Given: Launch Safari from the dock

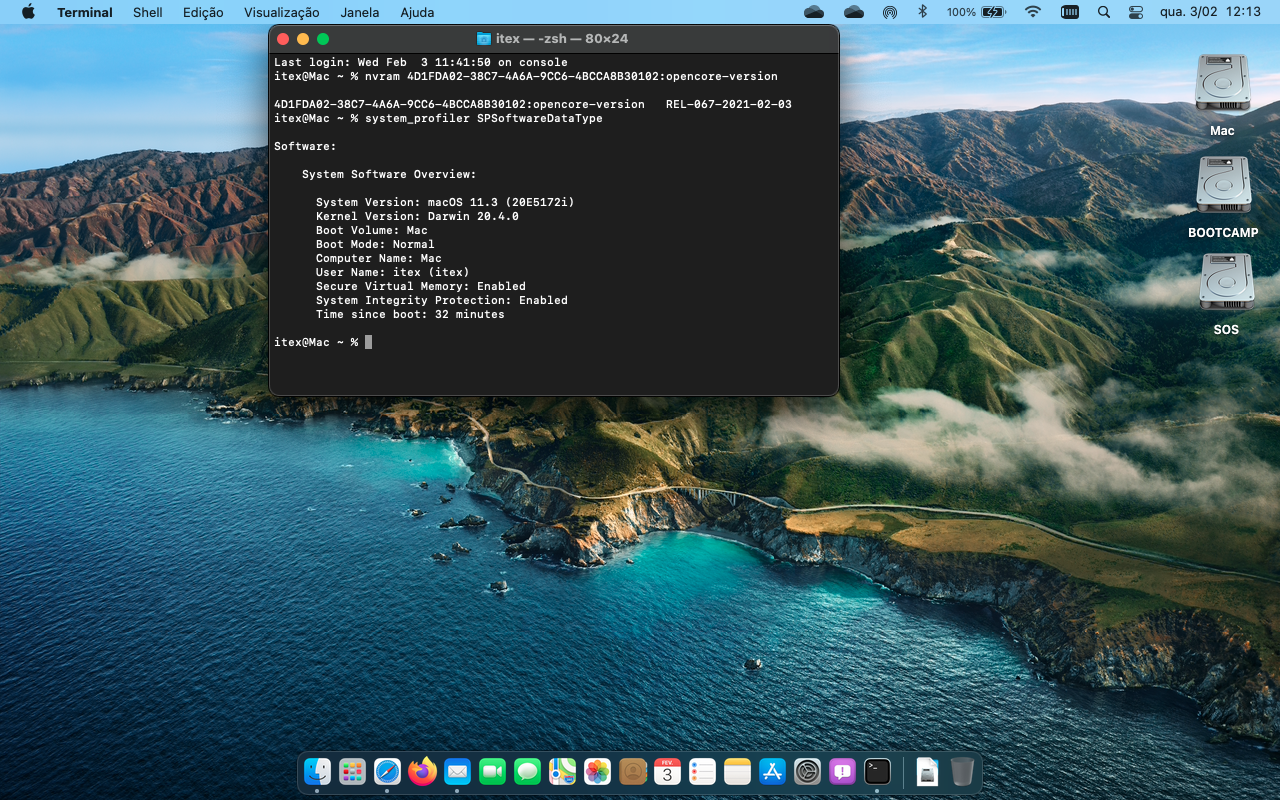Looking at the screenshot, I should pos(387,771).
